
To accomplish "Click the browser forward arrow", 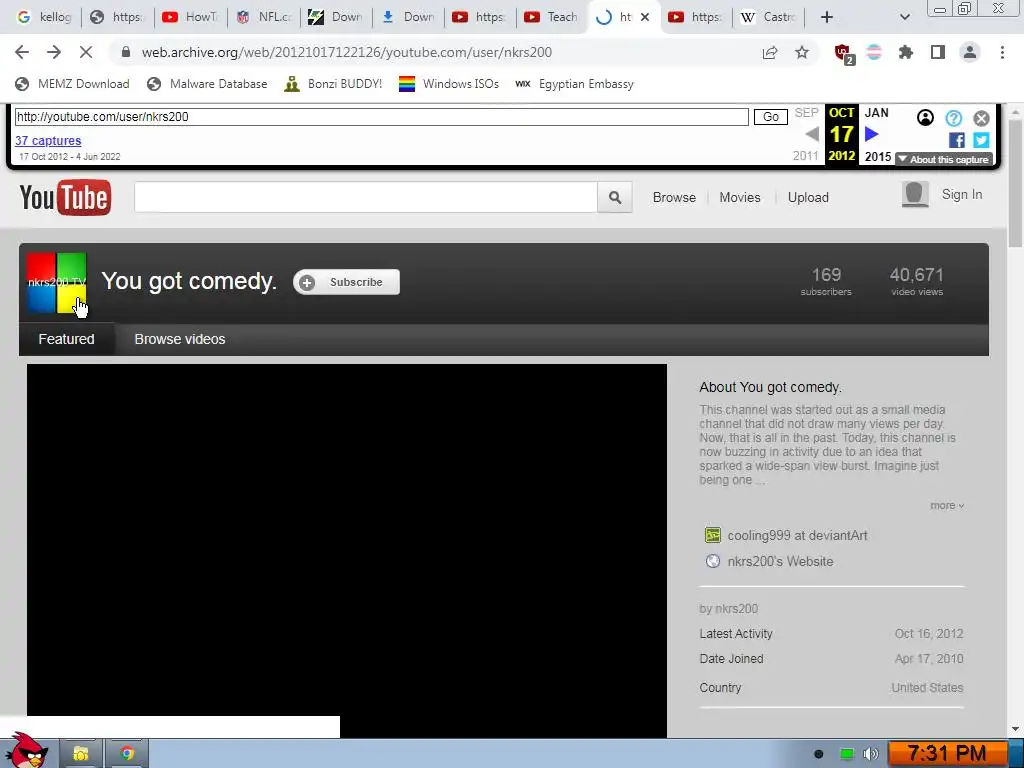I will [x=54, y=52].
